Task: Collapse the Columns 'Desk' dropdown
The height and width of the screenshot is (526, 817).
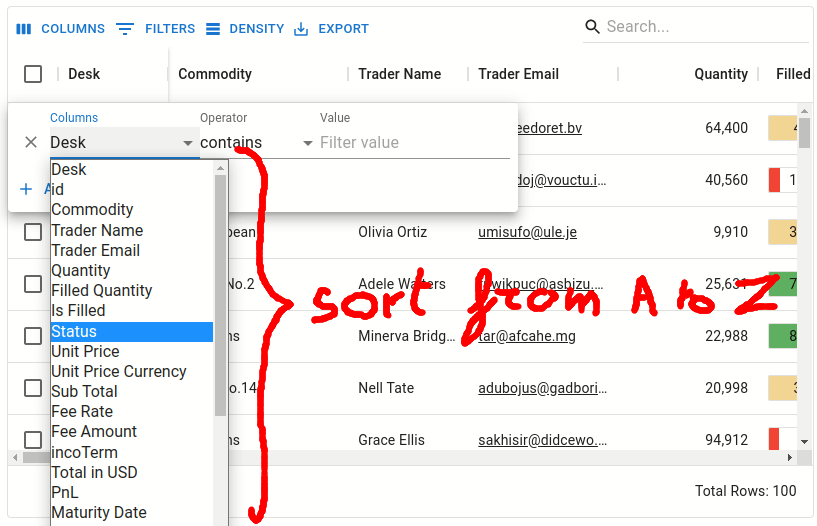Action: tap(188, 143)
